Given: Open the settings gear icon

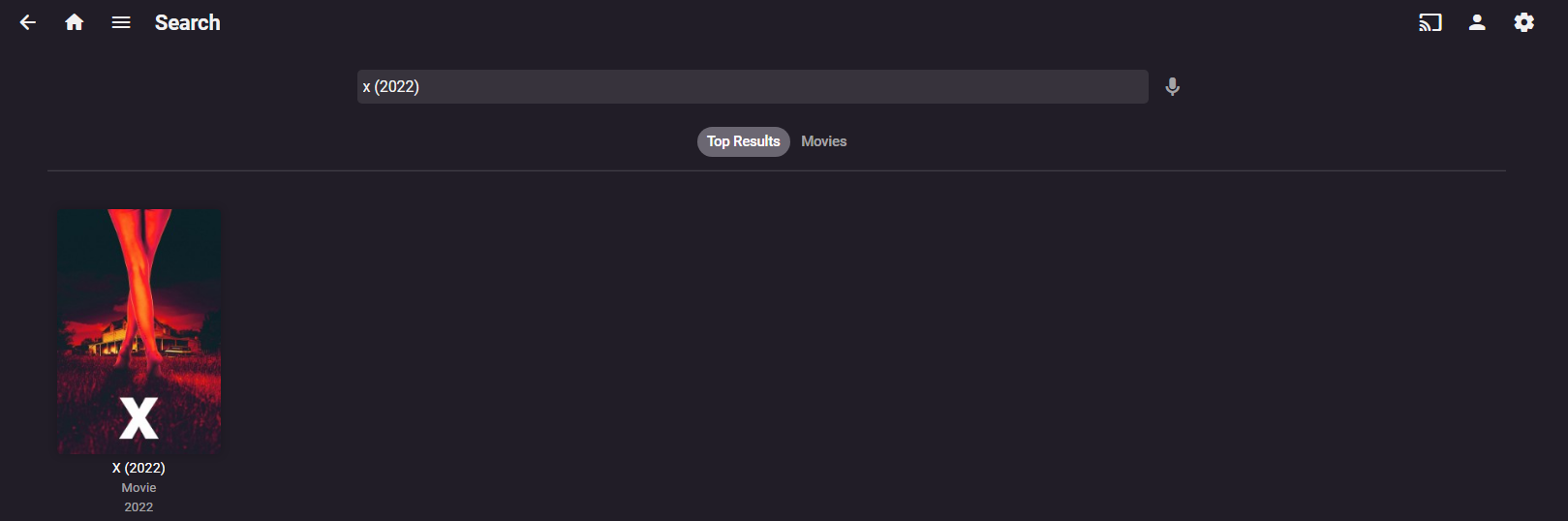Looking at the screenshot, I should pyautogui.click(x=1523, y=22).
